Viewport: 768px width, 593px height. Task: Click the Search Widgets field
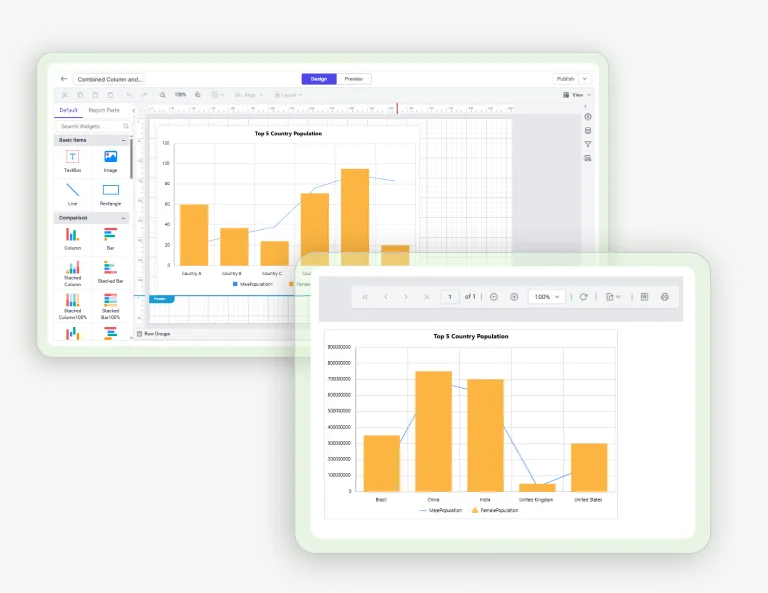(93, 126)
